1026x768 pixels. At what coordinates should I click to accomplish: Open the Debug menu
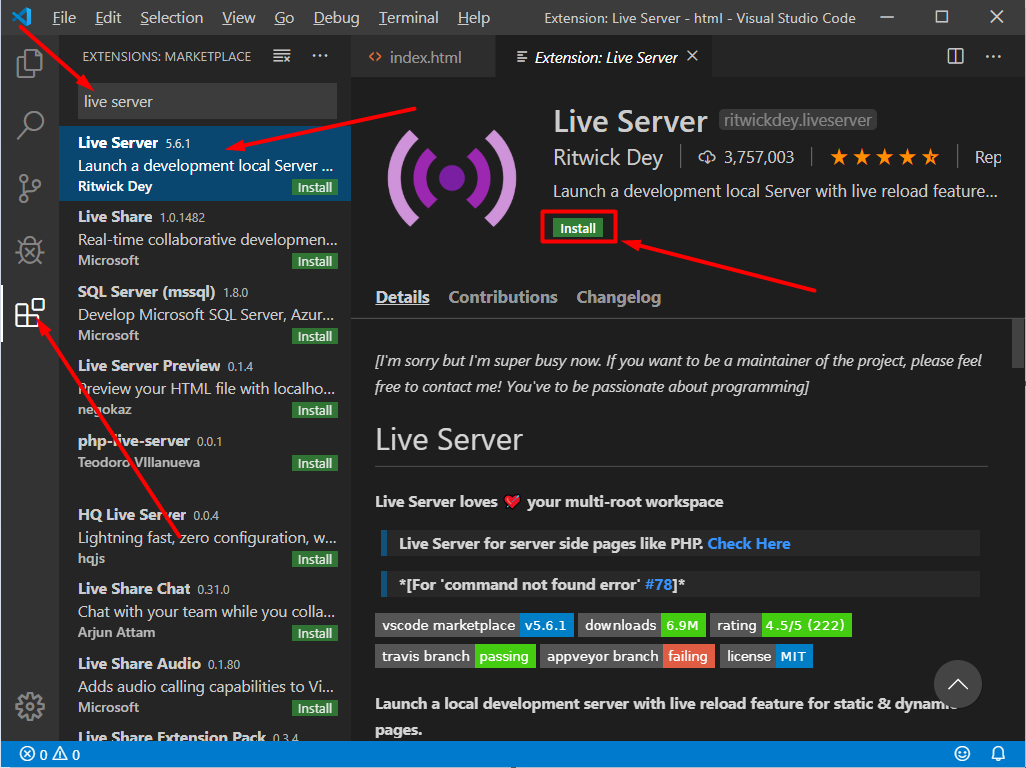(x=336, y=18)
